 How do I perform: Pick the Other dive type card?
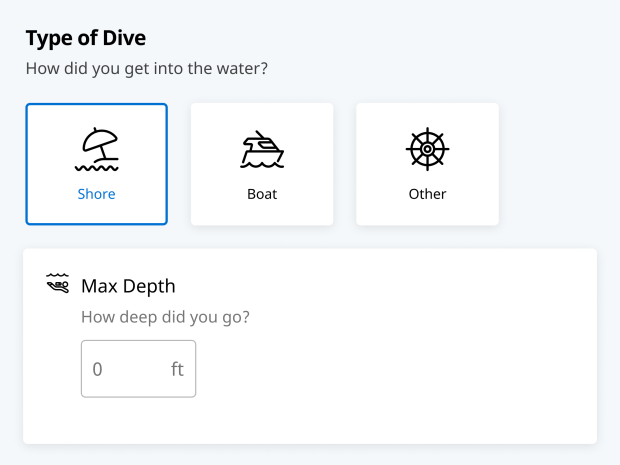(427, 164)
